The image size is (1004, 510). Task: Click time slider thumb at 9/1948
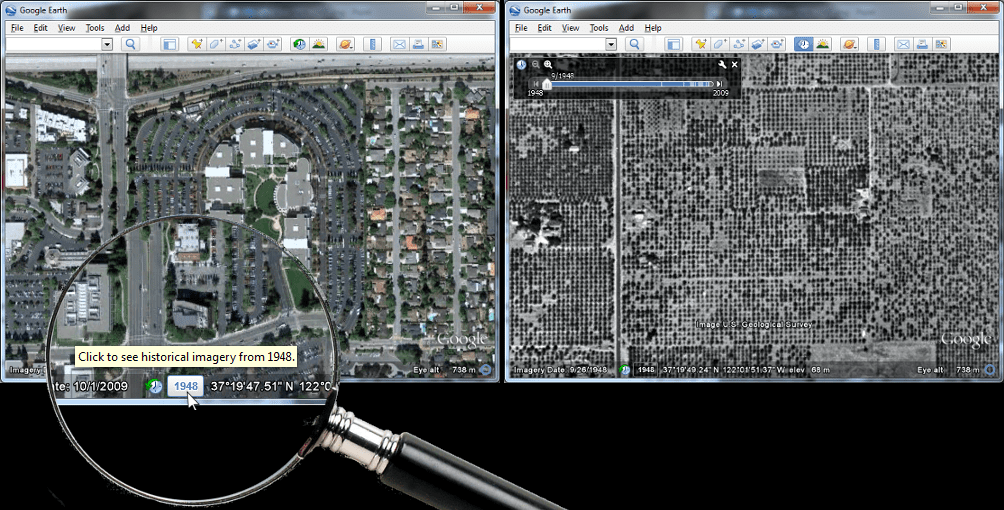click(546, 84)
